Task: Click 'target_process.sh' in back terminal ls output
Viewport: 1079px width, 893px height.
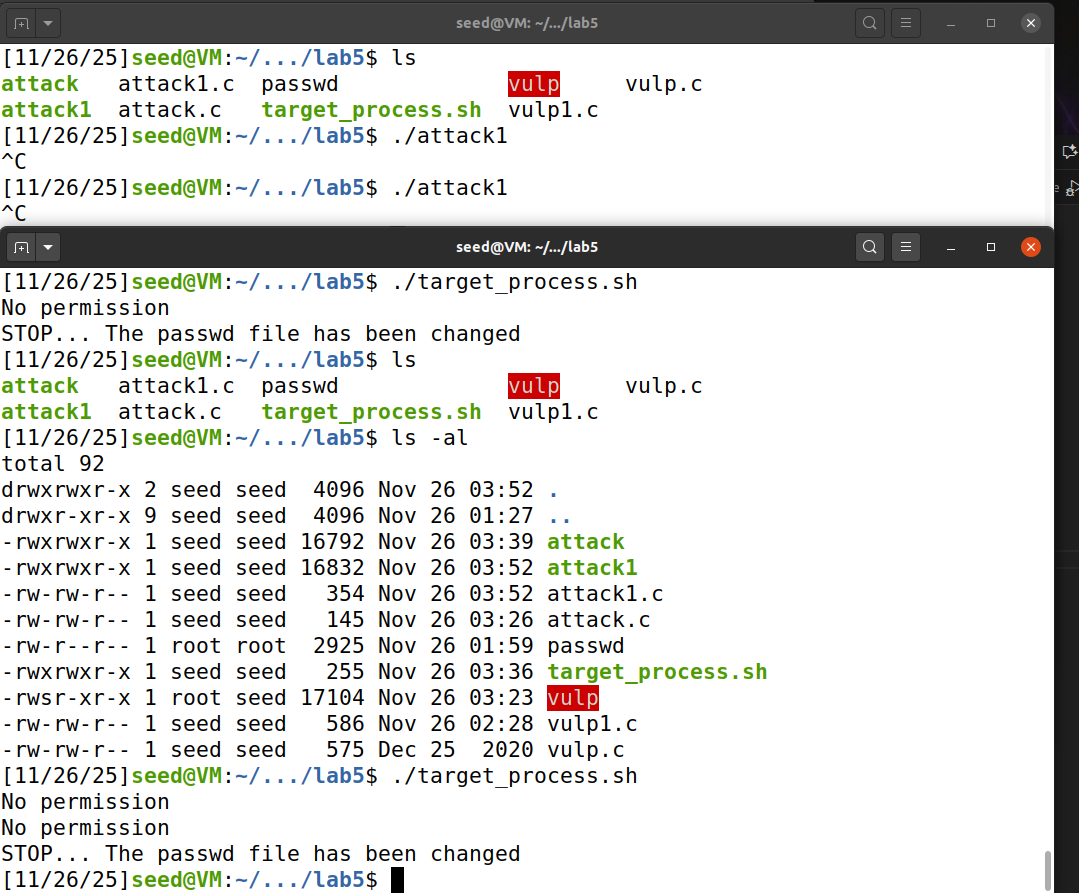Action: [372, 110]
